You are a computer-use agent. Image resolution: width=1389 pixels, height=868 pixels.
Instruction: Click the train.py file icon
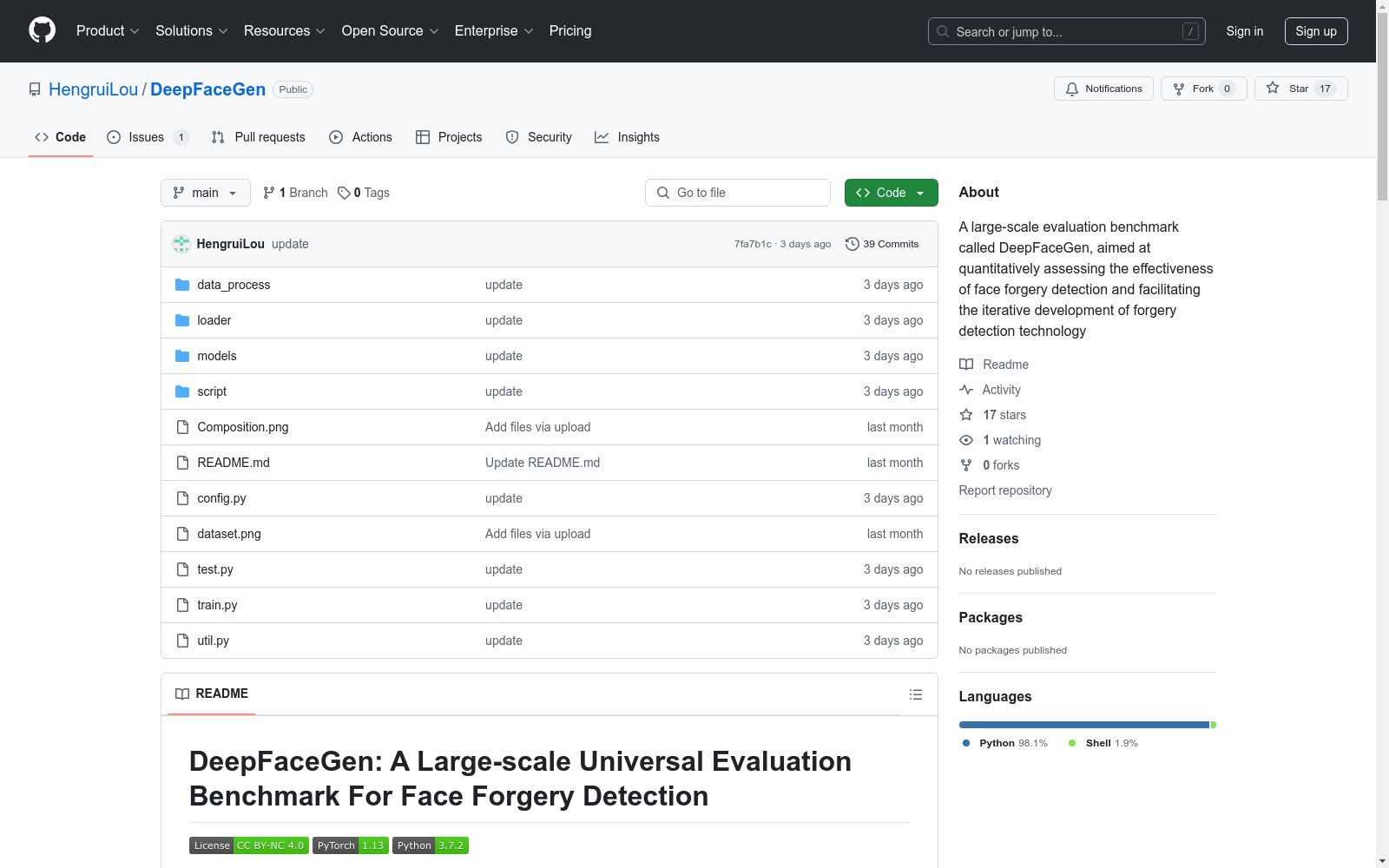(182, 605)
